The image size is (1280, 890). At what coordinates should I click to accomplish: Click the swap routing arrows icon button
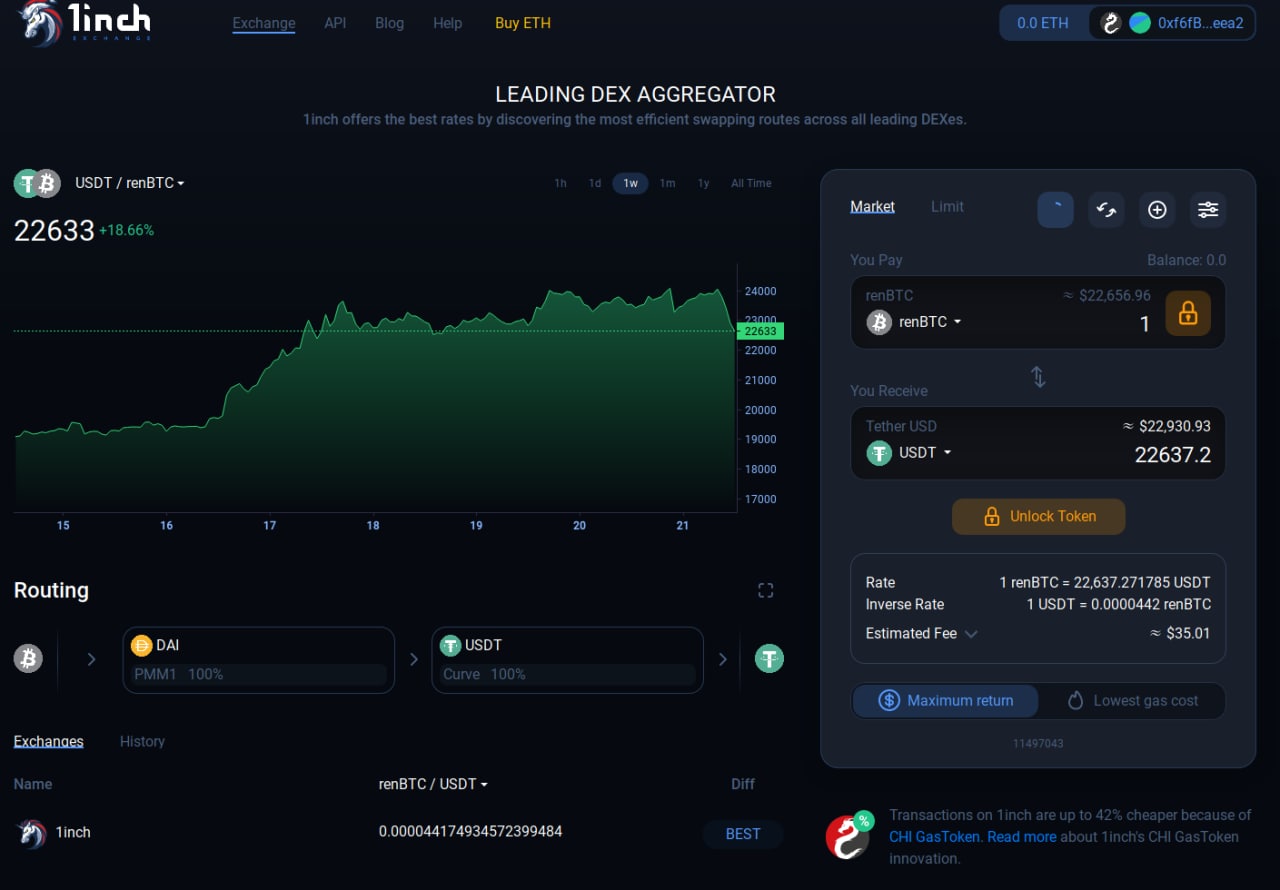point(1106,209)
